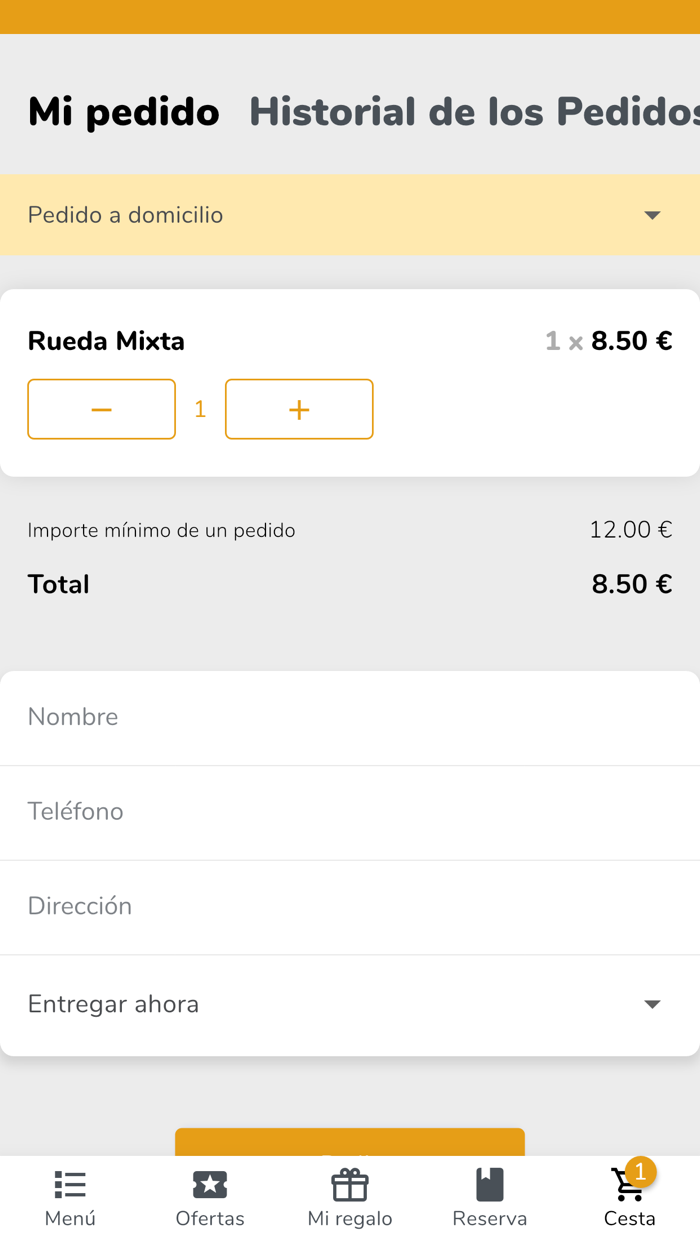Decrease Rueda Mixta quantity with minus button
700x1244 pixels.
click(x=101, y=408)
